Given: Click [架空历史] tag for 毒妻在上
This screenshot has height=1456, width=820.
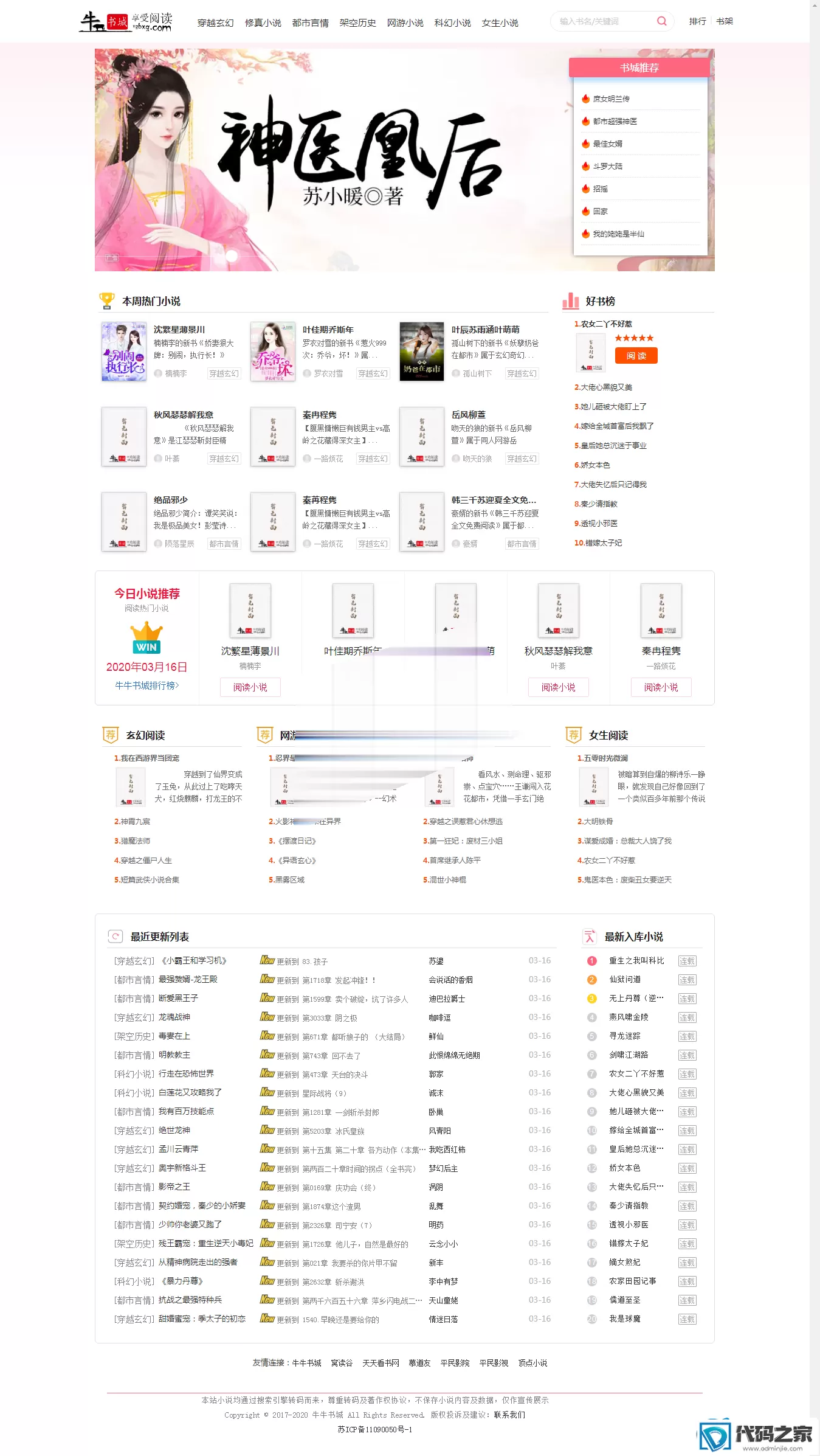Looking at the screenshot, I should pos(134,1036).
